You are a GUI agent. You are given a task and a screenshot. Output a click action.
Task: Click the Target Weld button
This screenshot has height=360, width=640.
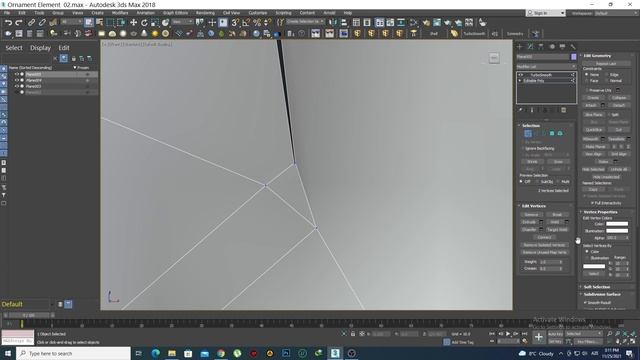tap(557, 229)
